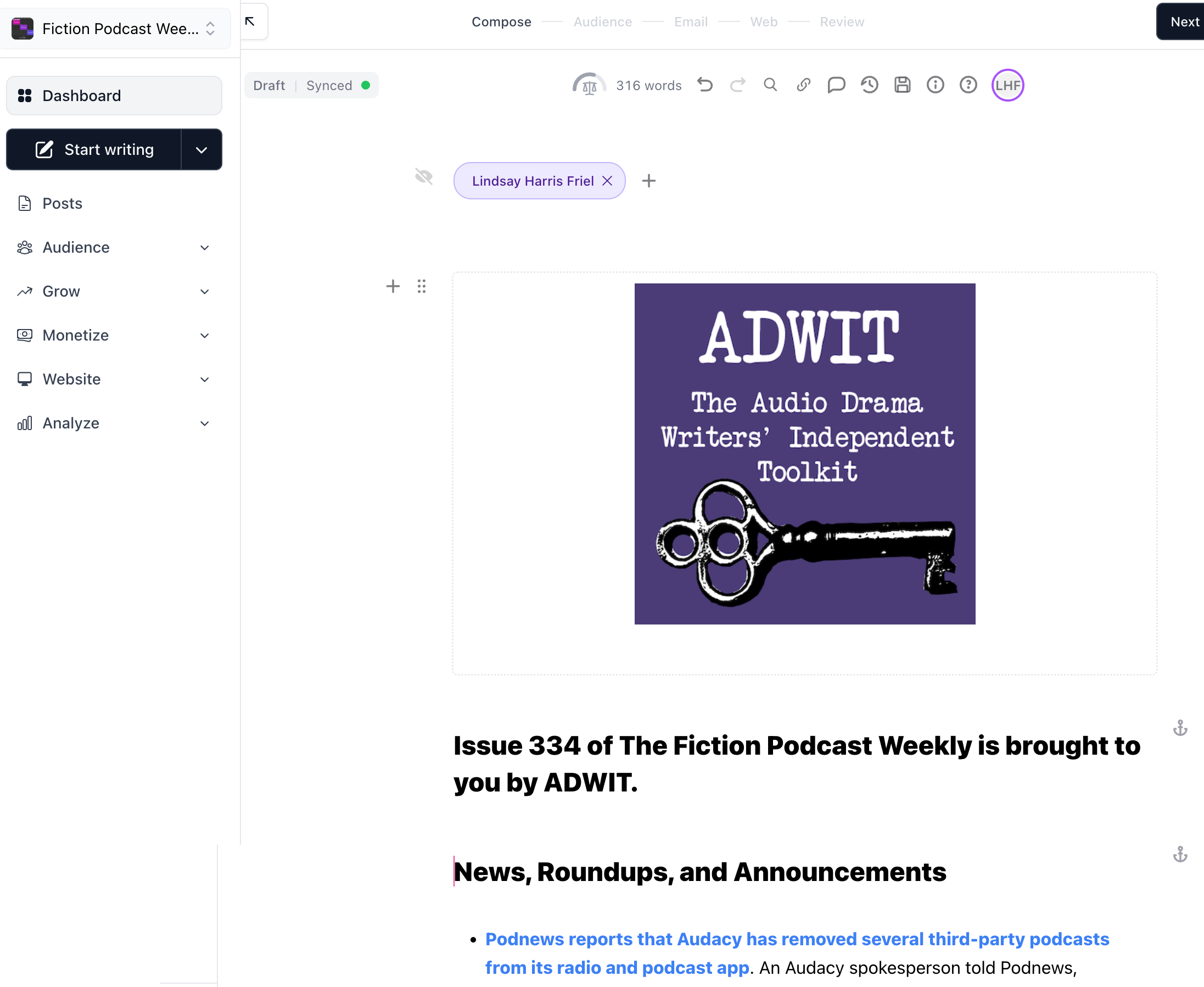This screenshot has width=1204, height=987.
Task: Open the search magnifier in editor toolbar
Action: pyautogui.click(x=770, y=85)
